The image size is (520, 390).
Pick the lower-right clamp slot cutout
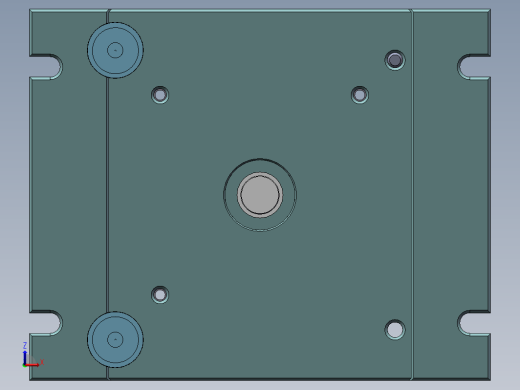tap(475, 323)
